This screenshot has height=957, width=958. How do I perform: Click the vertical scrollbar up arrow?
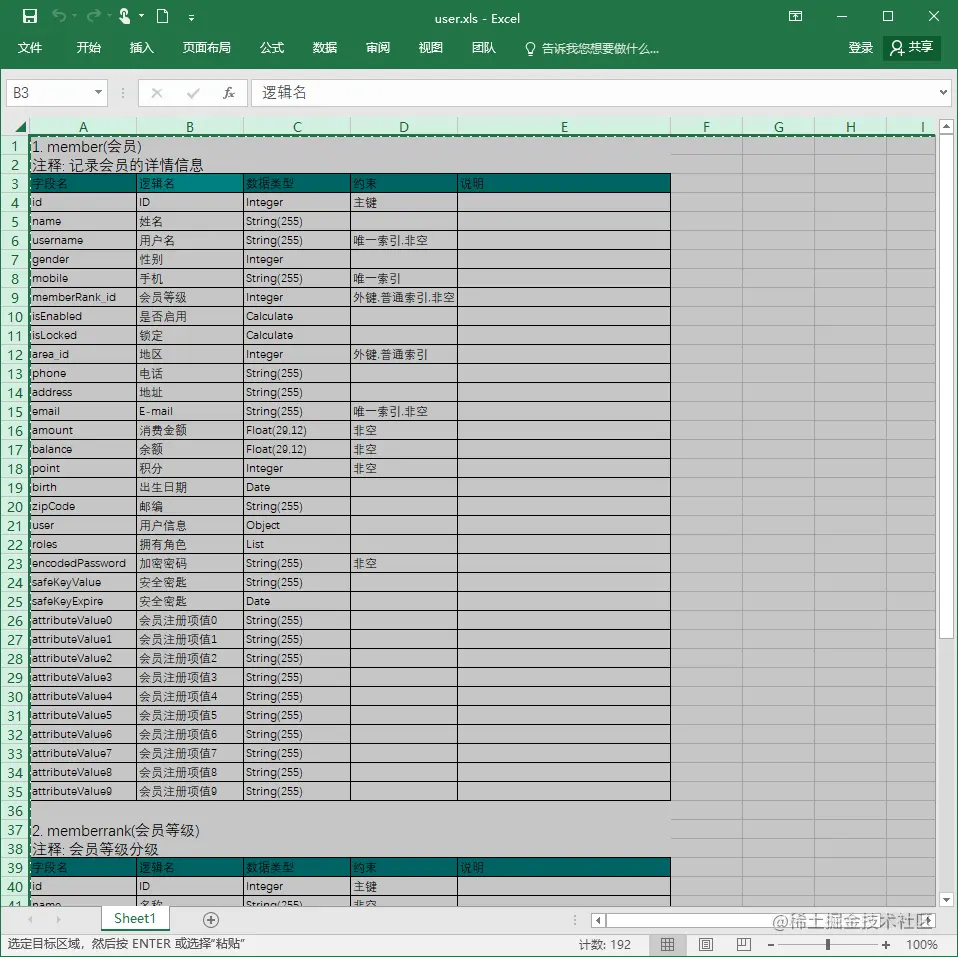coord(946,126)
